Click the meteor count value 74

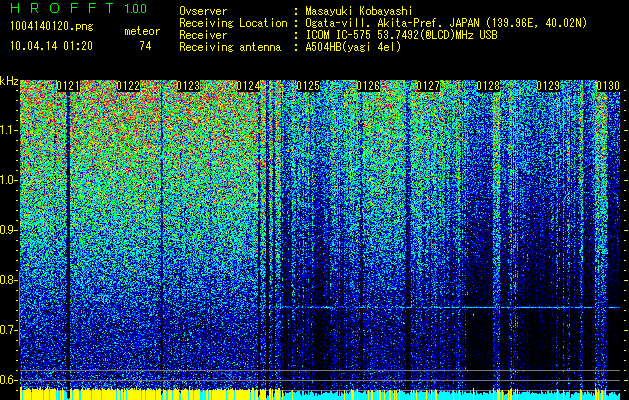click(x=145, y=46)
